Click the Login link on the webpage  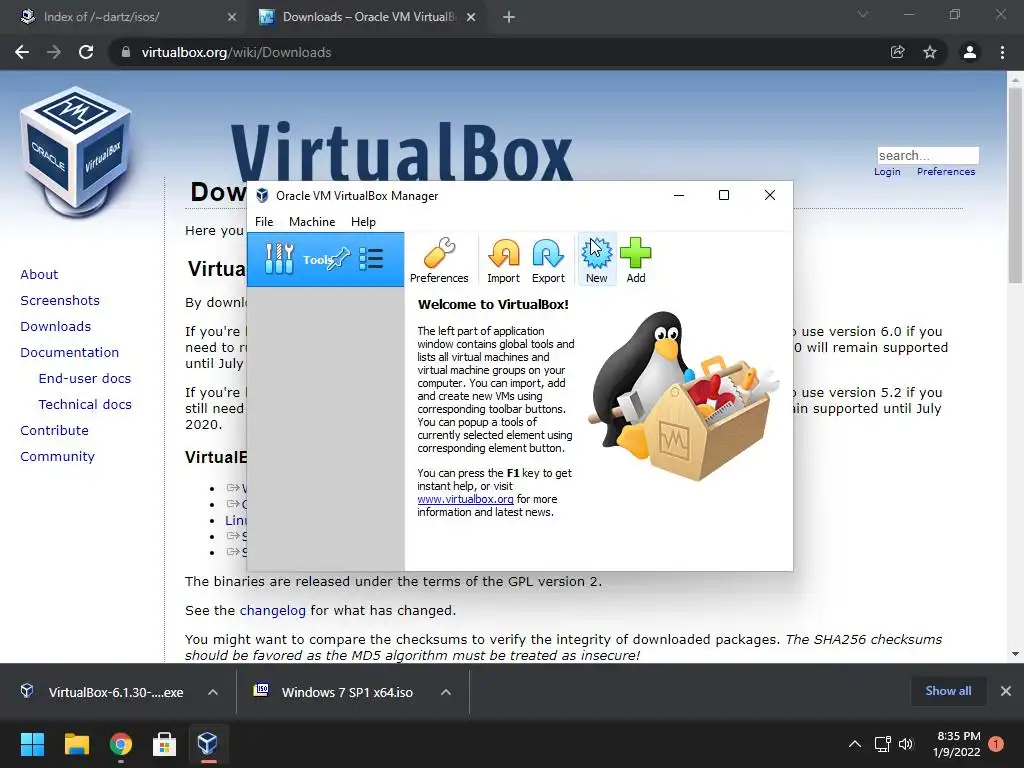click(888, 172)
